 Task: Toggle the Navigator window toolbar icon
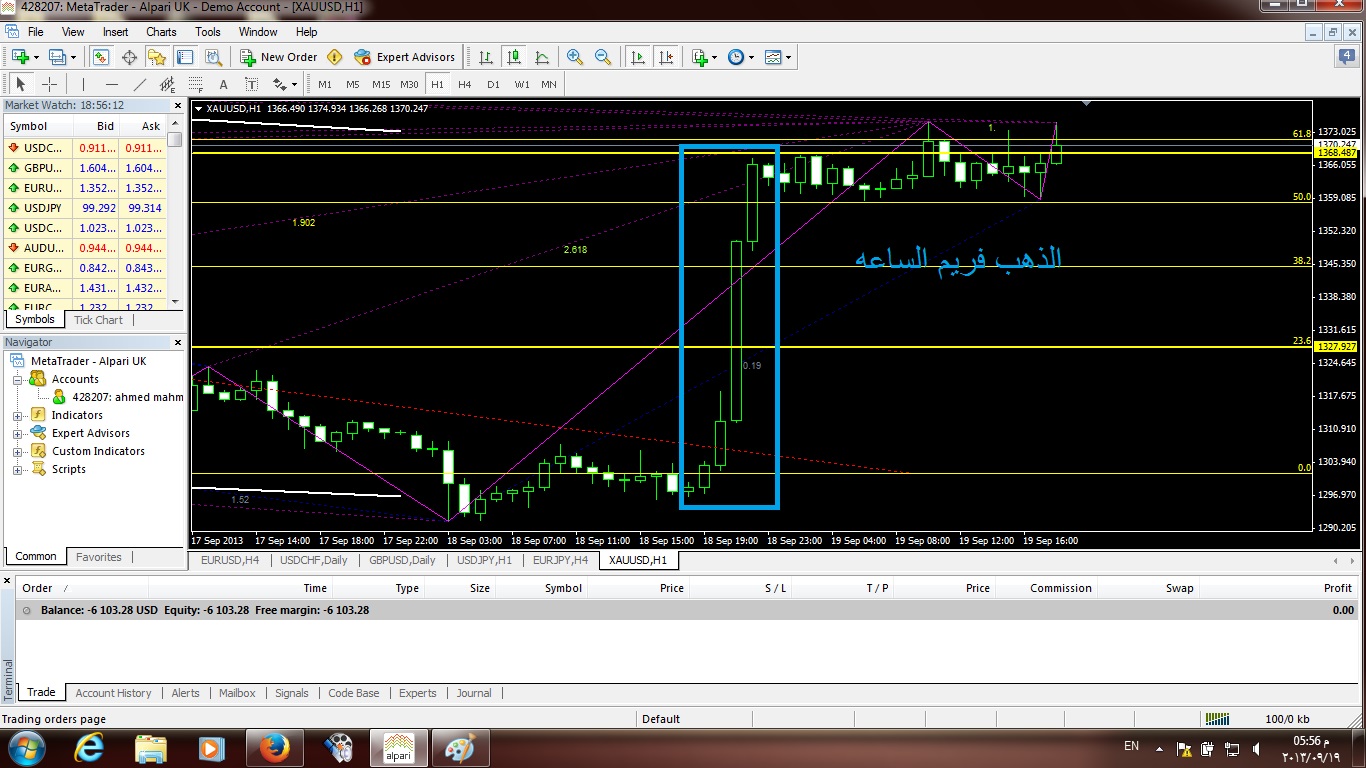point(157,57)
